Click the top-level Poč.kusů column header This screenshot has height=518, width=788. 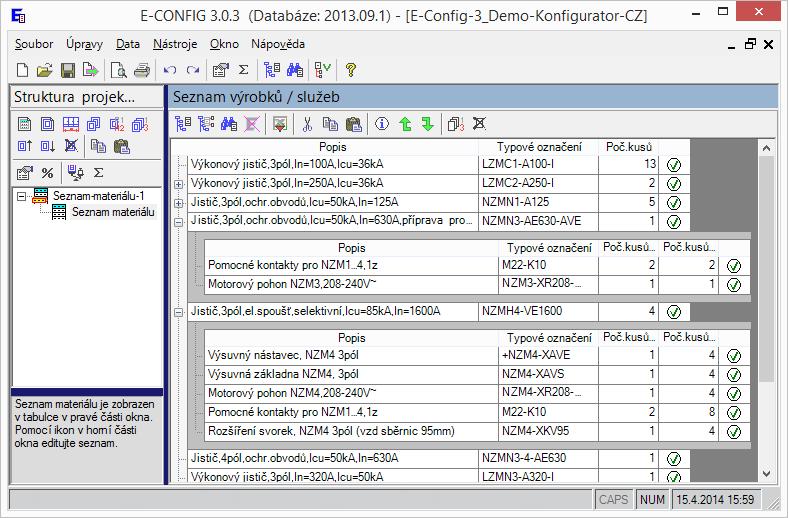(x=629, y=147)
